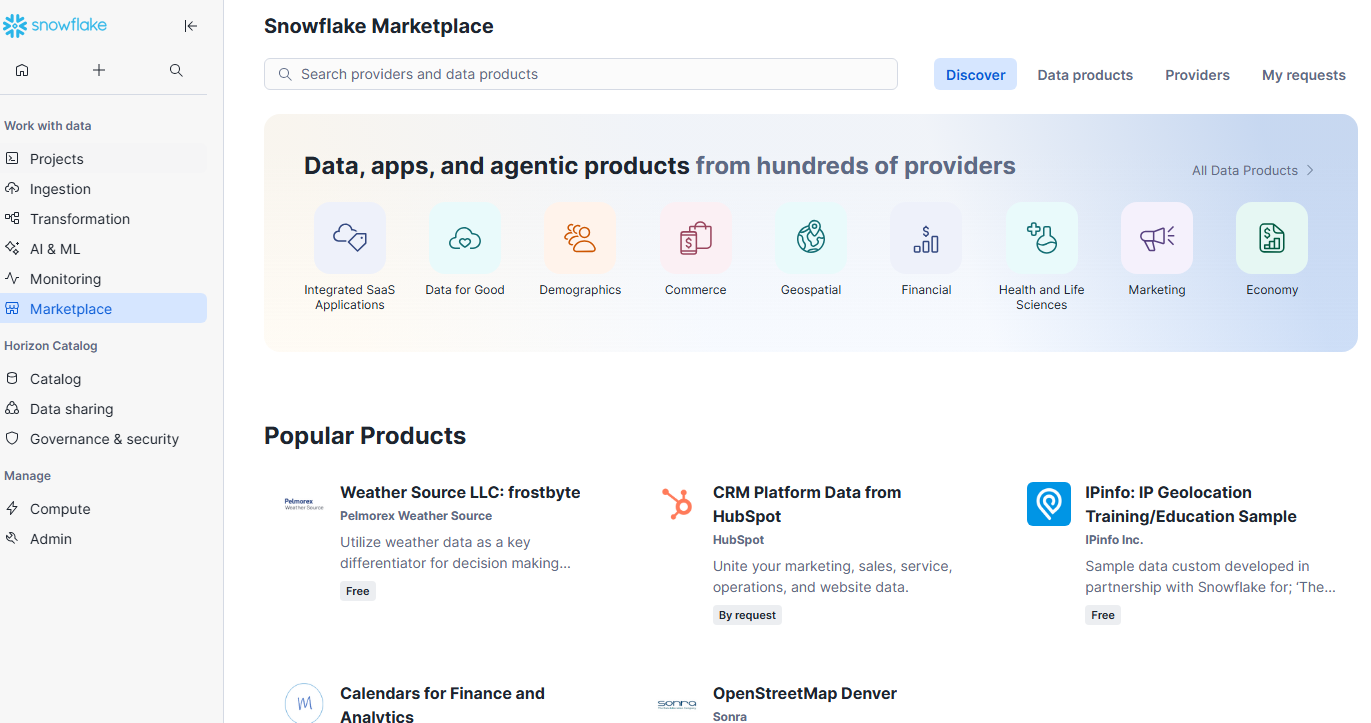Screen dimensions: 1371x723
Task: Go to the home icon in sidebar
Action: coord(22,70)
